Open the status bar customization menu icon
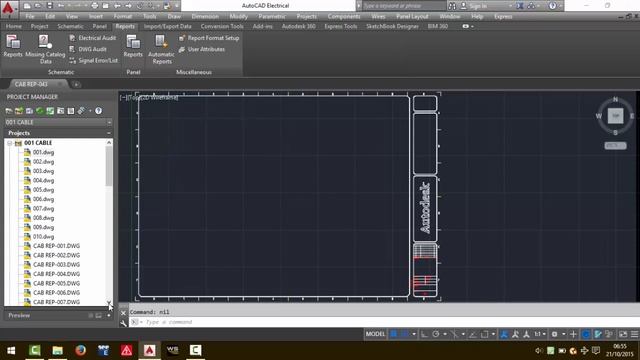The image size is (640, 360). (x=634, y=334)
